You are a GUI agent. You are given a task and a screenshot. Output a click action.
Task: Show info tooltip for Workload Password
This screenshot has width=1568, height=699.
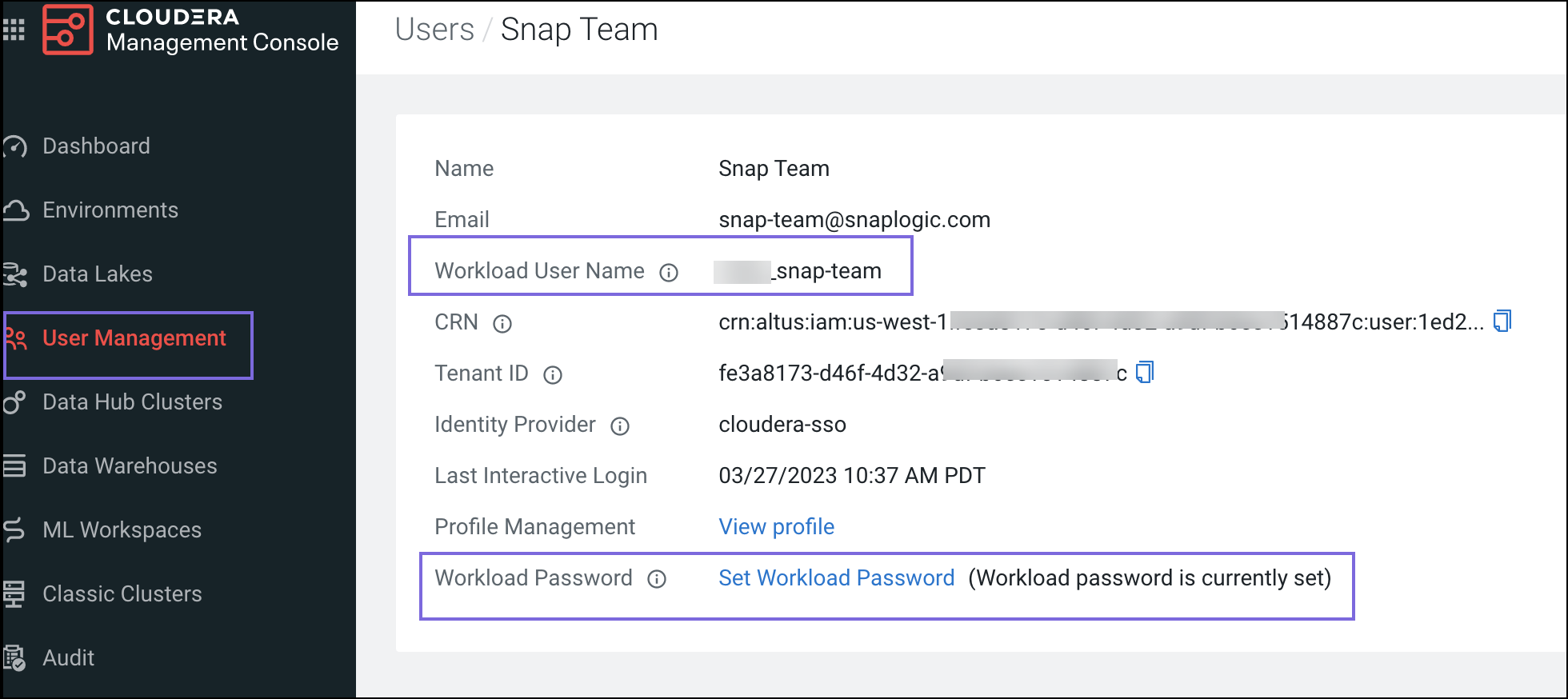coord(657,580)
